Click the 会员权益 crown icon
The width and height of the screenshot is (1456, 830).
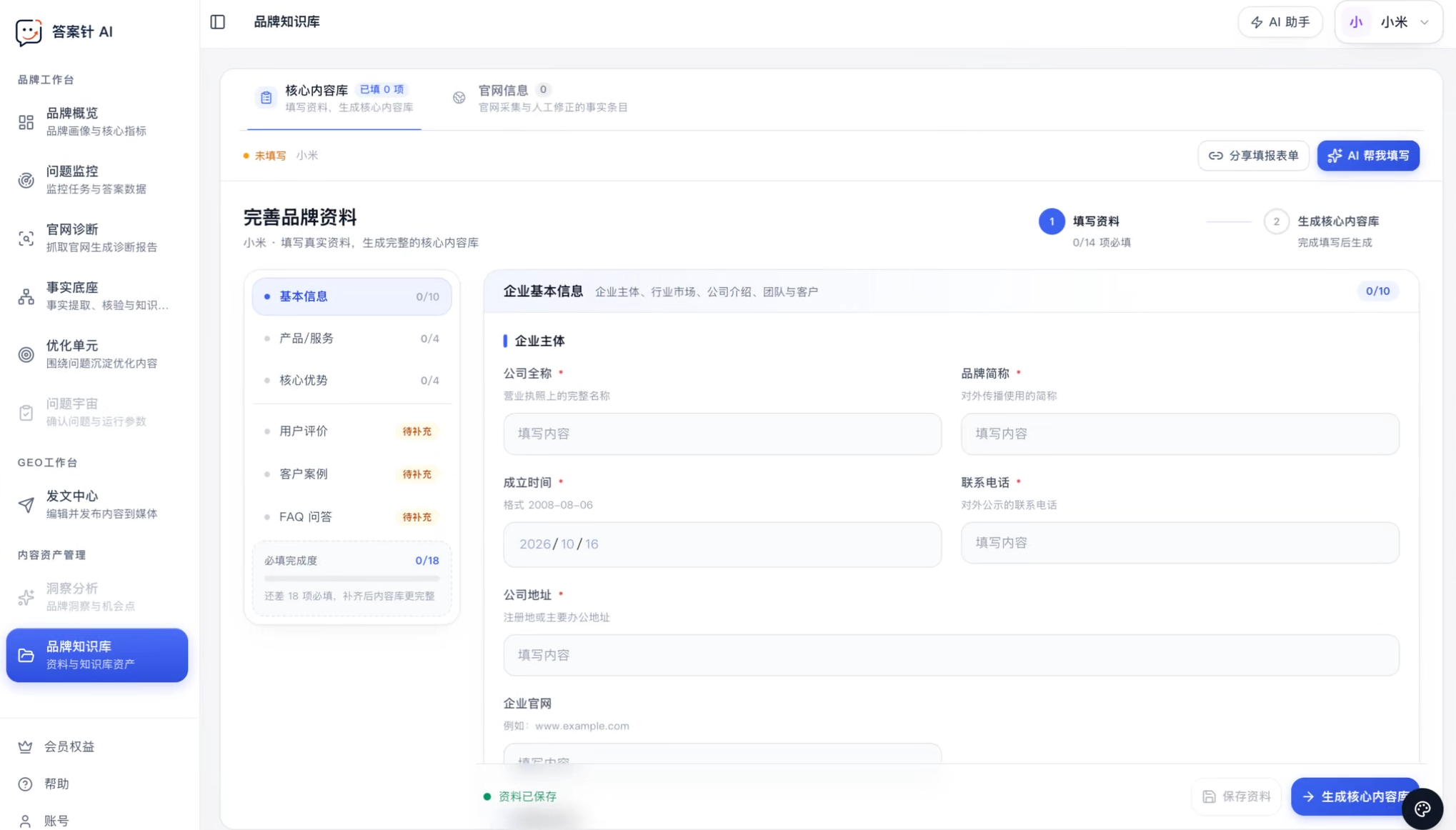[26, 746]
